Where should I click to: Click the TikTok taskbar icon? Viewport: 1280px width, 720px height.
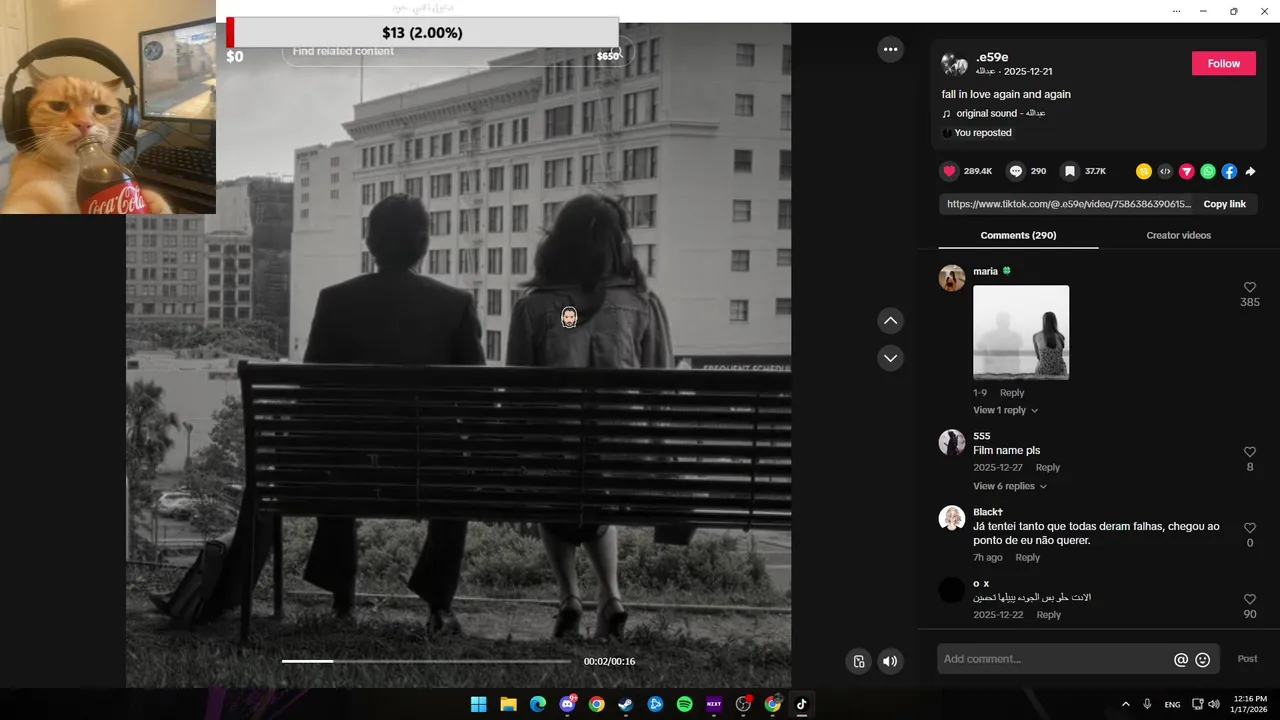(801, 704)
